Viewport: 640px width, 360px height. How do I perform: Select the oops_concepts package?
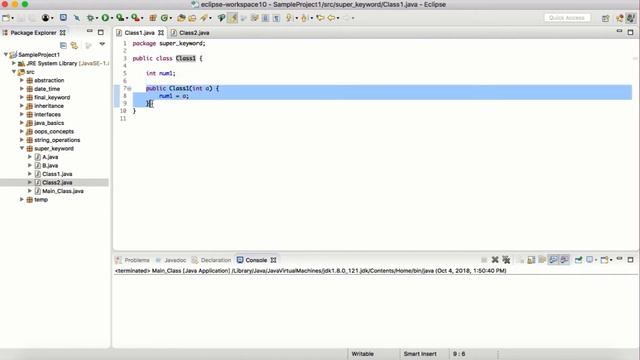coord(50,131)
